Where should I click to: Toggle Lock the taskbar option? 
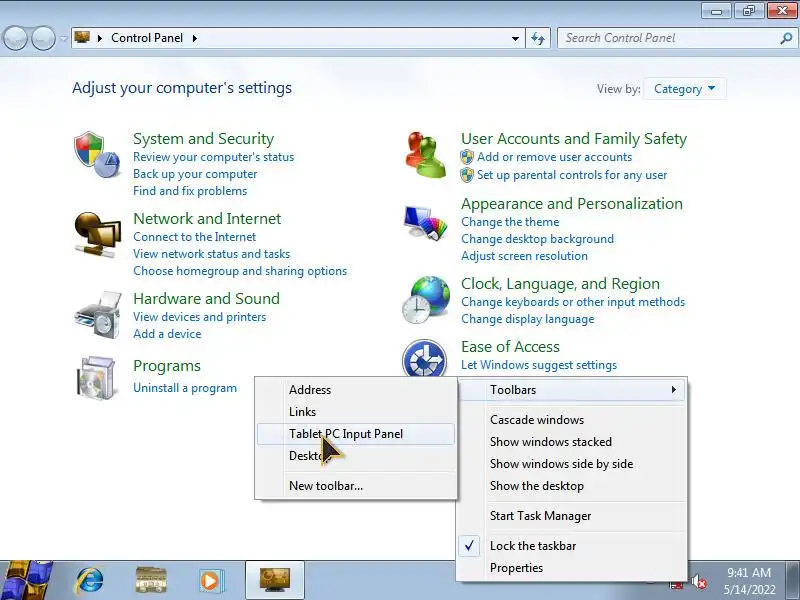pos(570,546)
